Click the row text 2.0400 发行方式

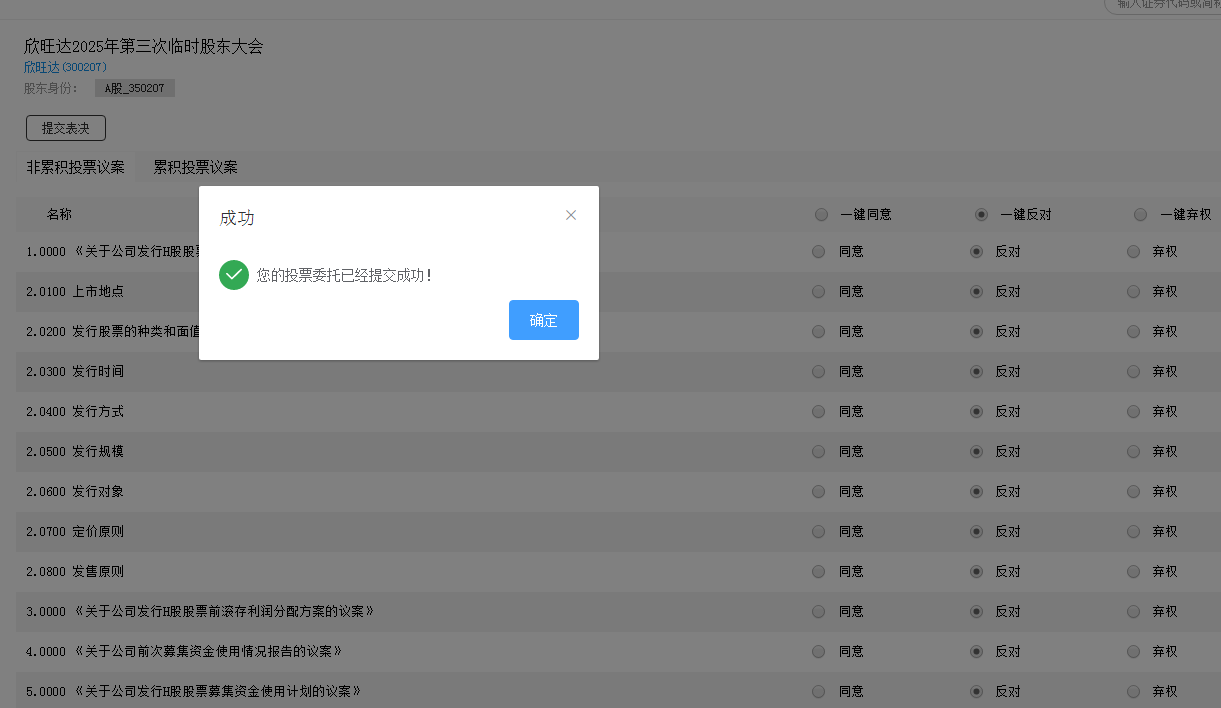pos(75,411)
